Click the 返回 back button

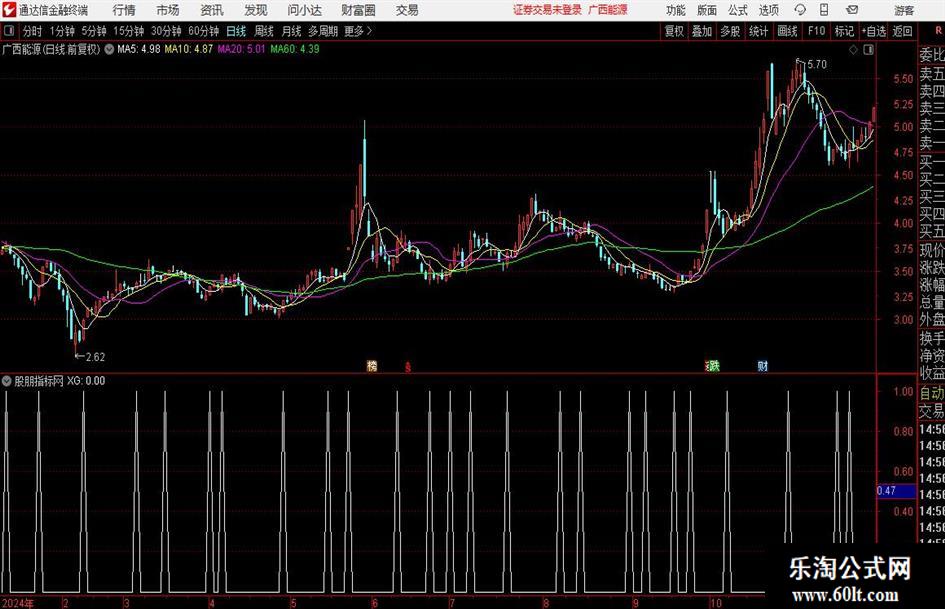coord(902,31)
